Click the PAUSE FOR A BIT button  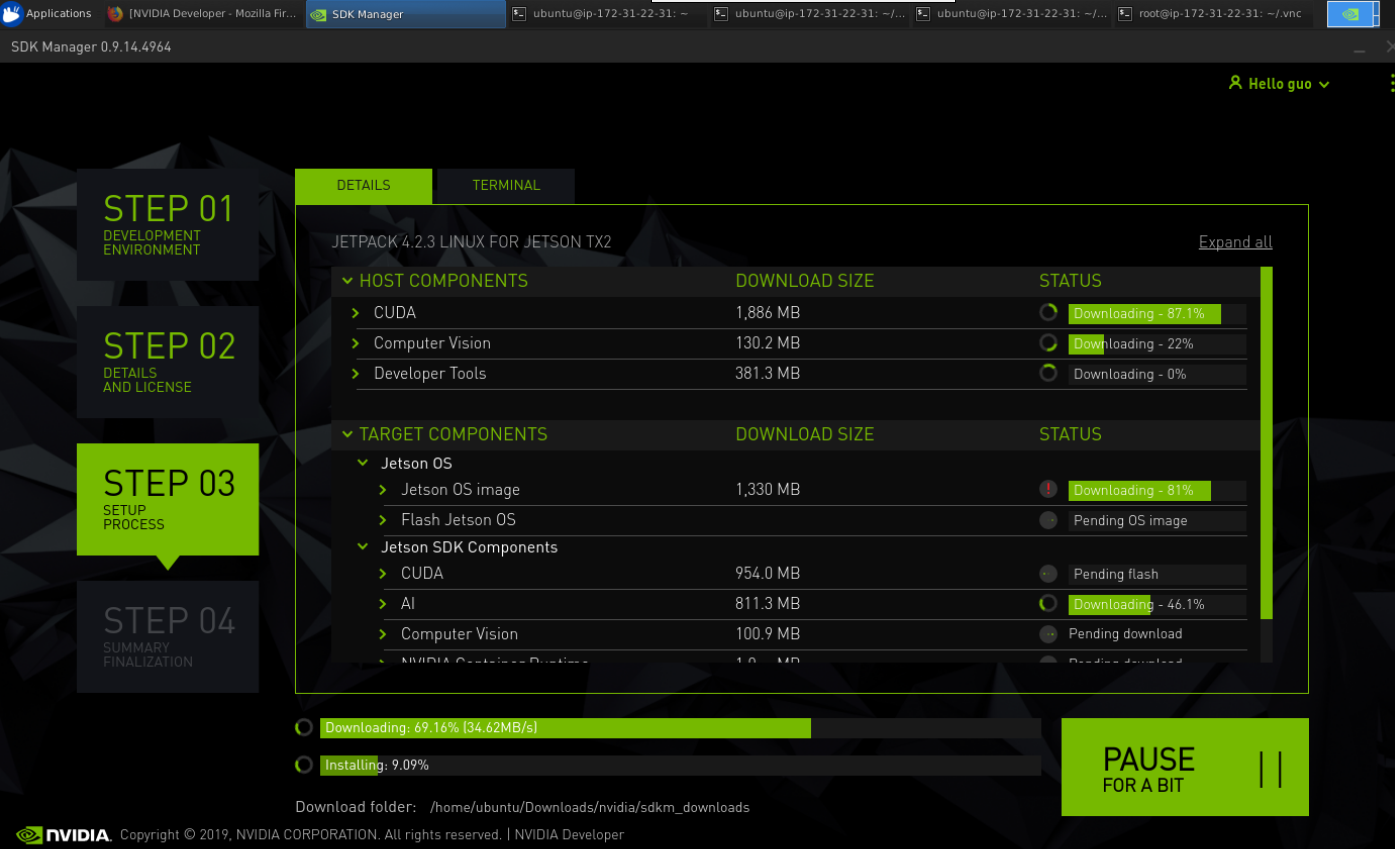[x=1185, y=767]
